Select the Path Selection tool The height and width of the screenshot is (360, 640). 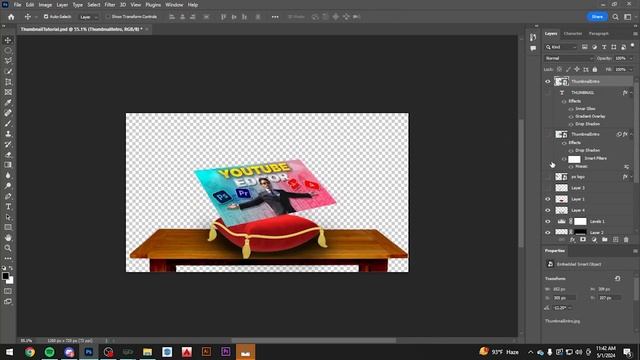point(8,217)
